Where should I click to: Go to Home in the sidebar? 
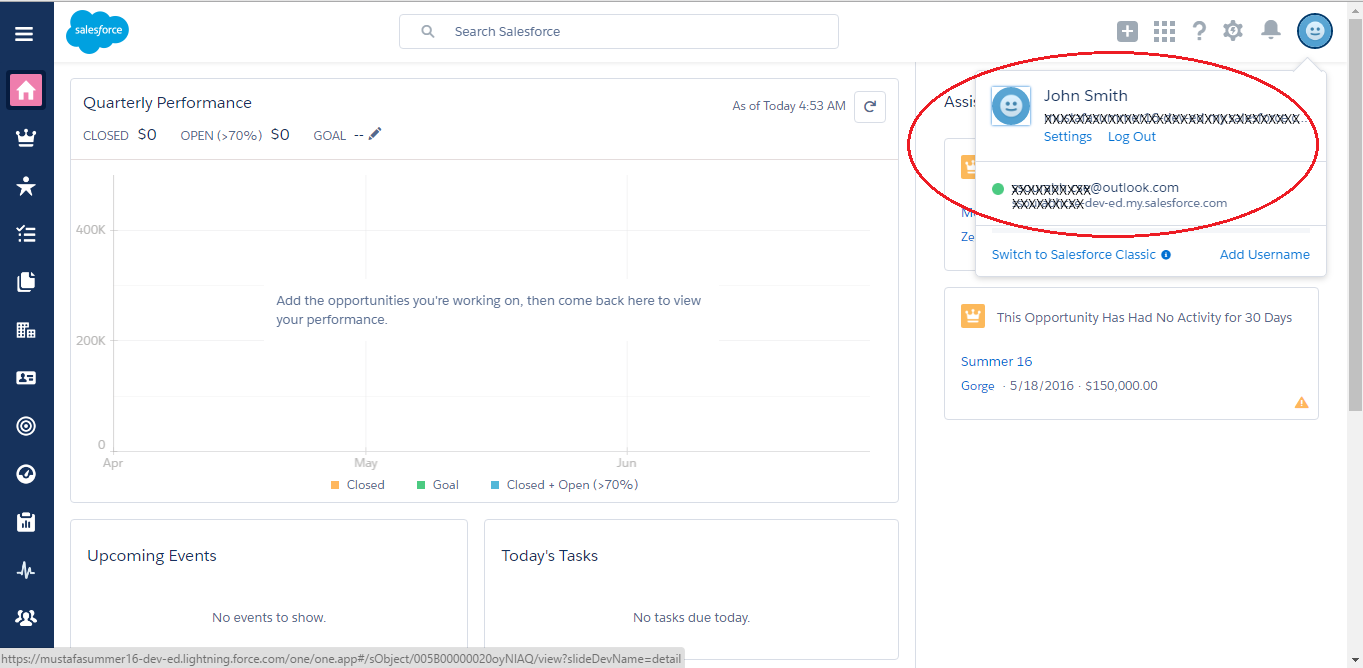click(x=26, y=90)
